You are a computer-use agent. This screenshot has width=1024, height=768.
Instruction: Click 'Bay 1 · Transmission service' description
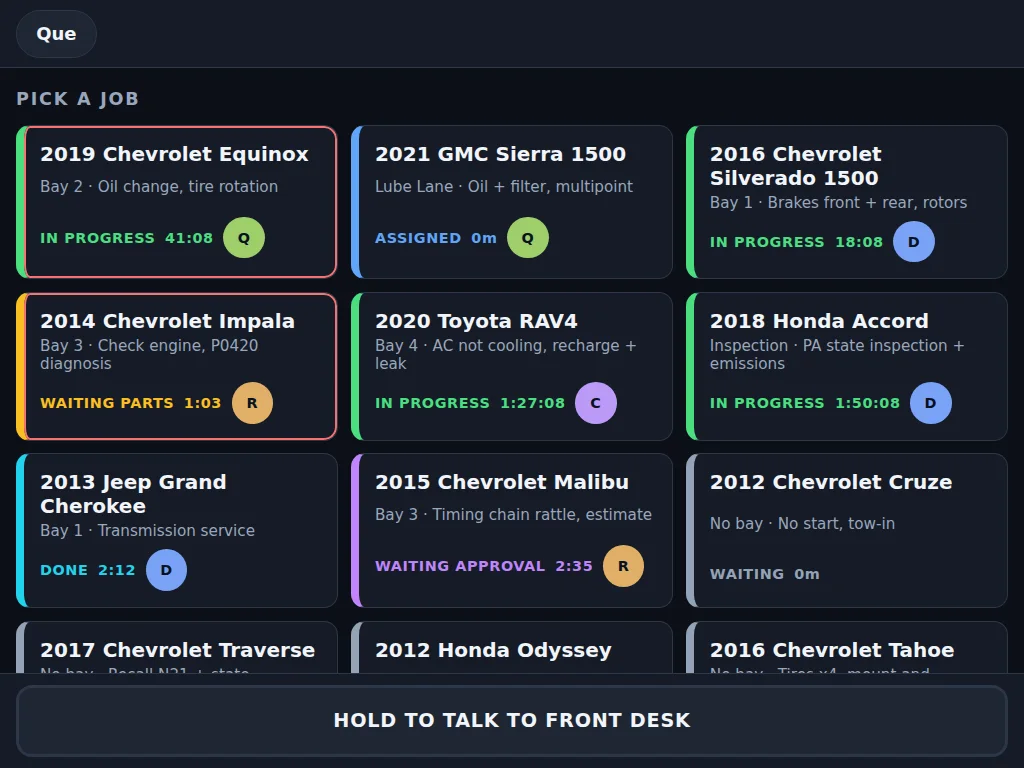tap(148, 530)
